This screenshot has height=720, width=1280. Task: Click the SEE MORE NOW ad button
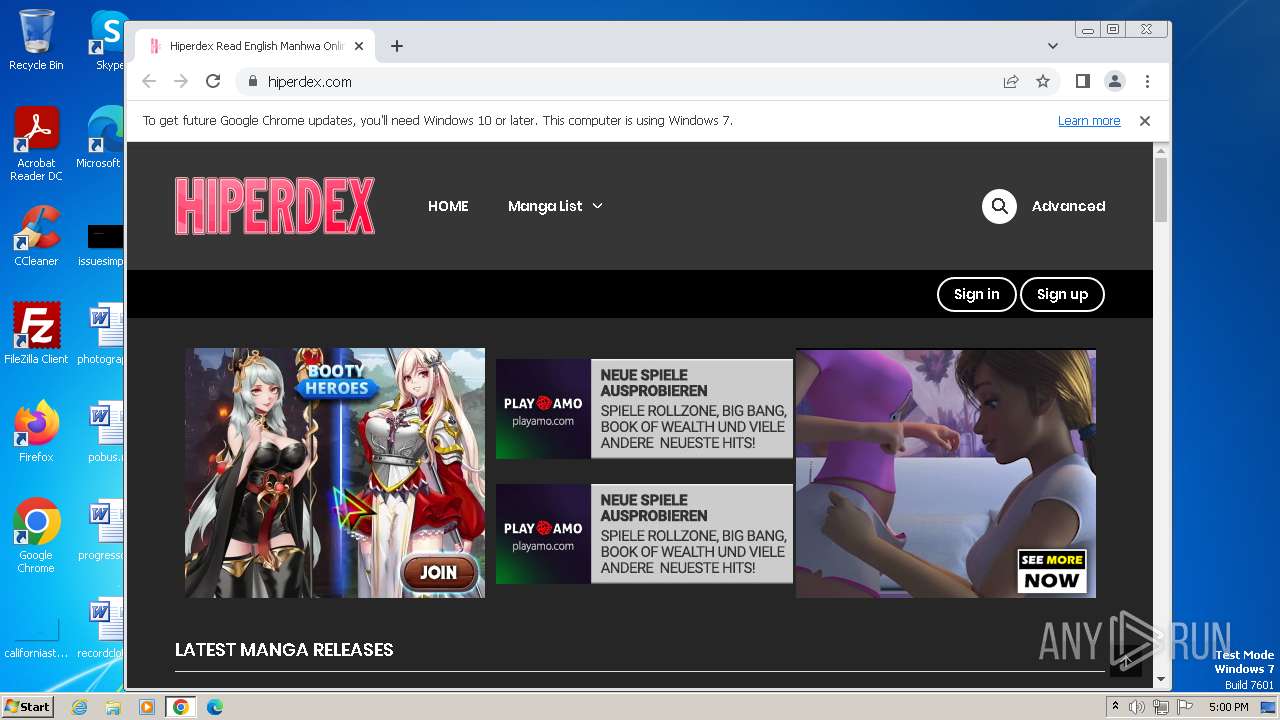coord(1051,571)
